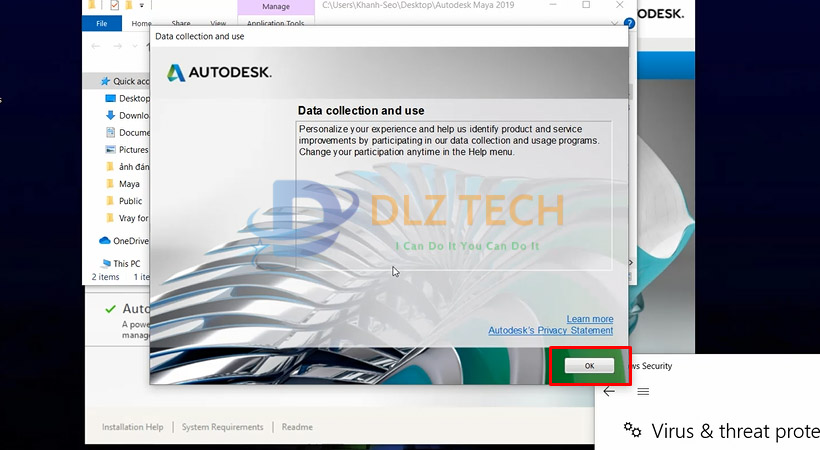Open the Windows Security hamburger menu
820x450 pixels.
click(x=643, y=392)
